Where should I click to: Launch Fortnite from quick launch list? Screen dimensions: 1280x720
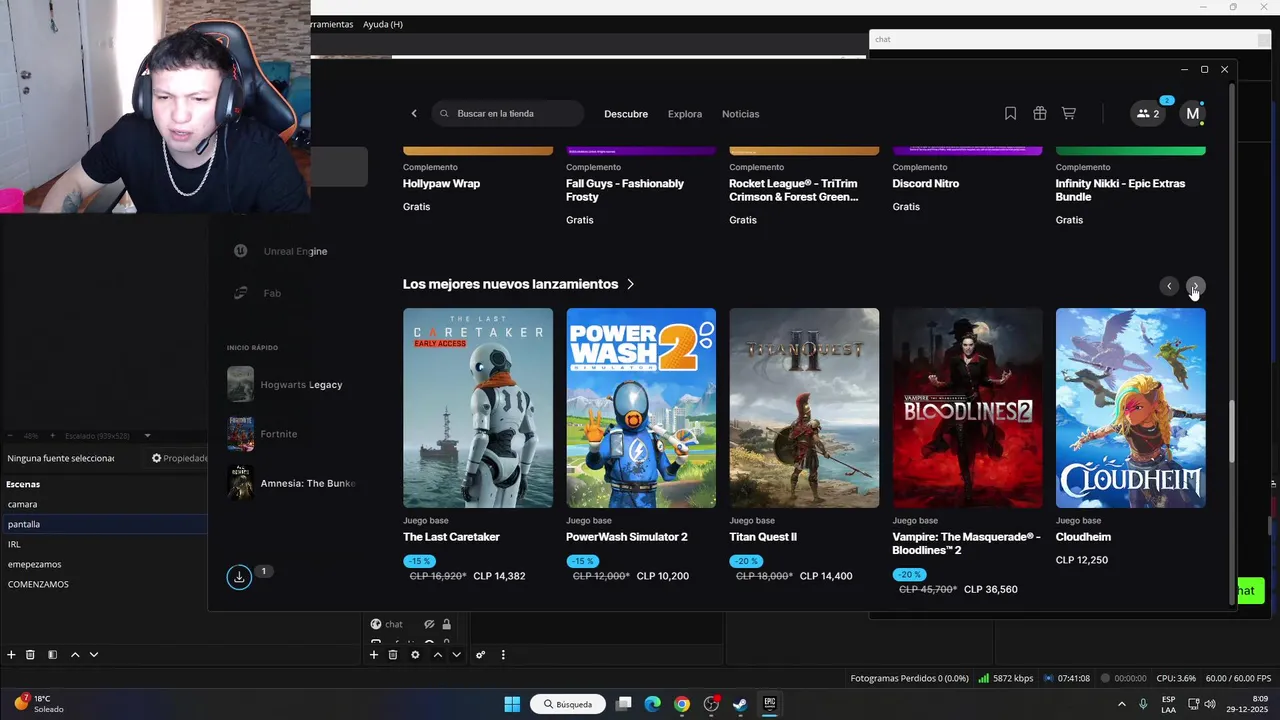tap(263, 434)
